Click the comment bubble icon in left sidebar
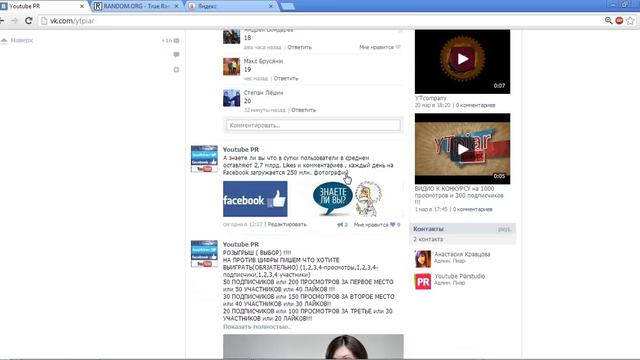Screen dimensions: 640x360 tap(176, 55)
